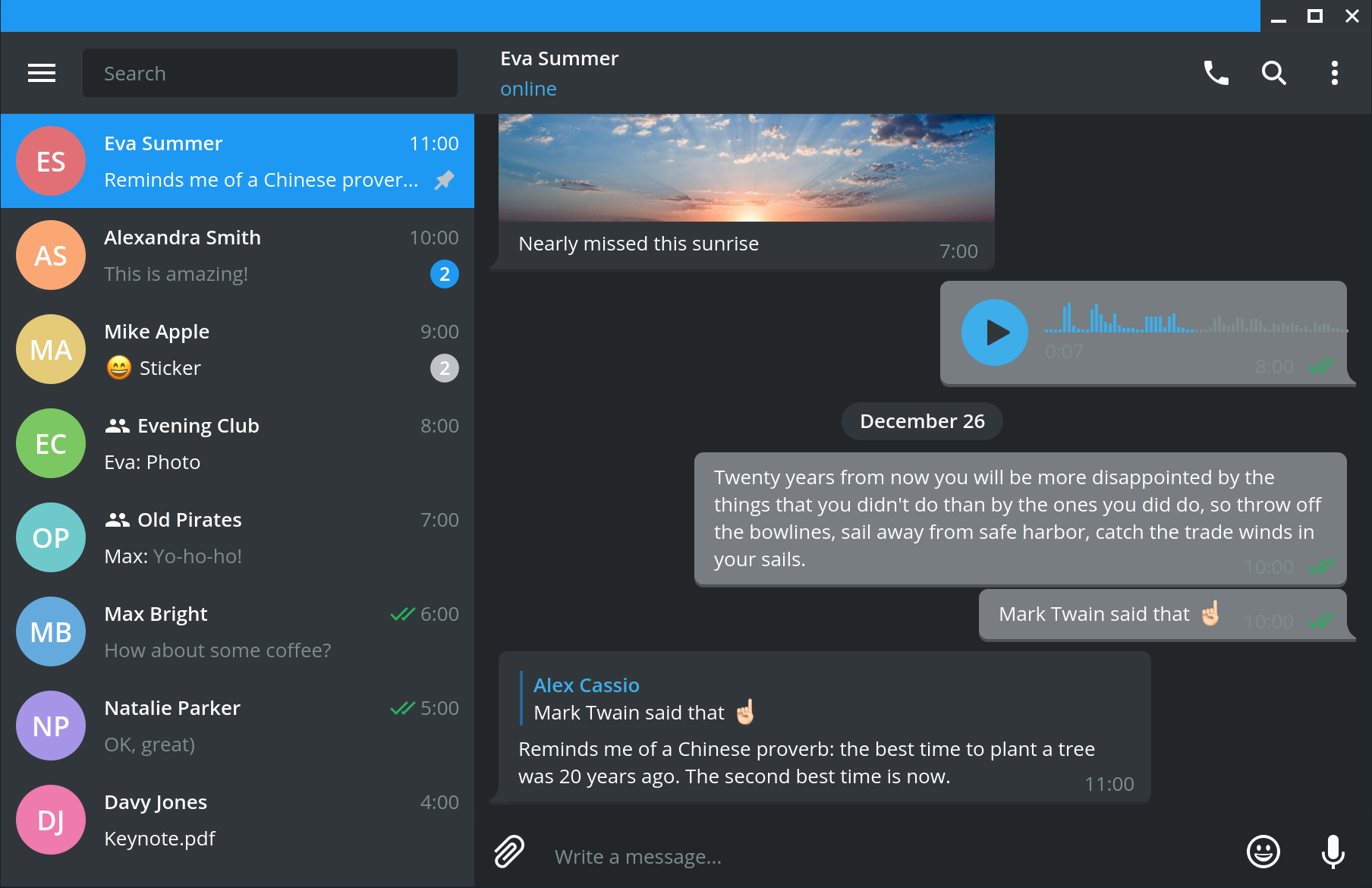1372x888 pixels.
Task: Click the EC avatar of Evening Club
Action: coord(51,443)
